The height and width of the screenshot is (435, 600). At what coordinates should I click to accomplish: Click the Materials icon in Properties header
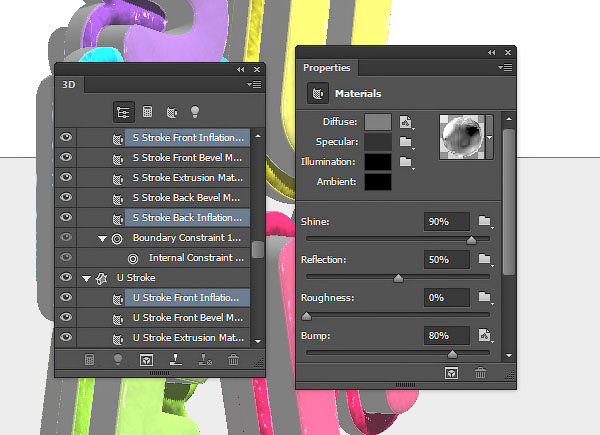318,93
